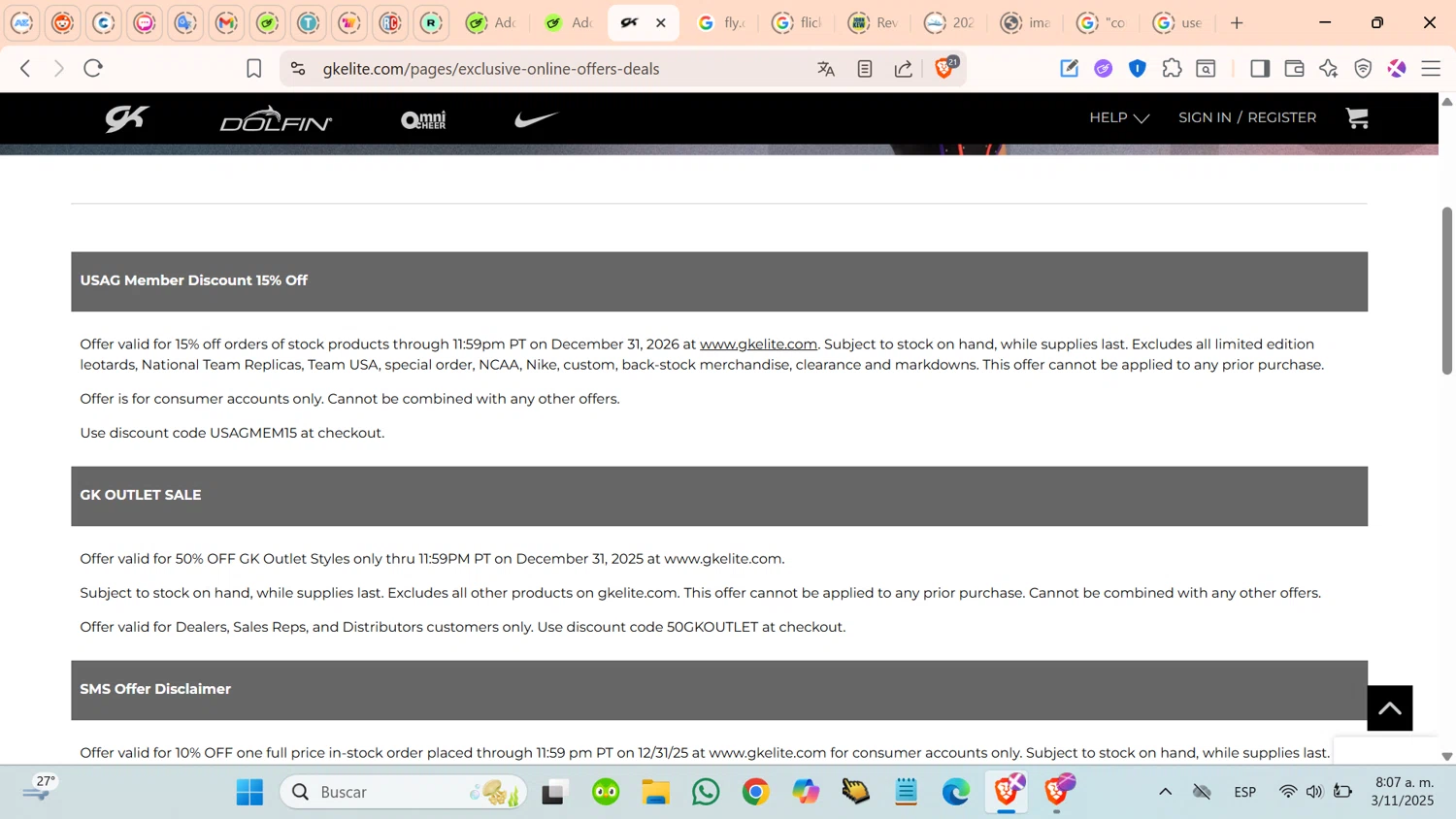The height and width of the screenshot is (819, 1456).
Task: Open Leo AI sparkle icon
Action: click(x=1329, y=68)
